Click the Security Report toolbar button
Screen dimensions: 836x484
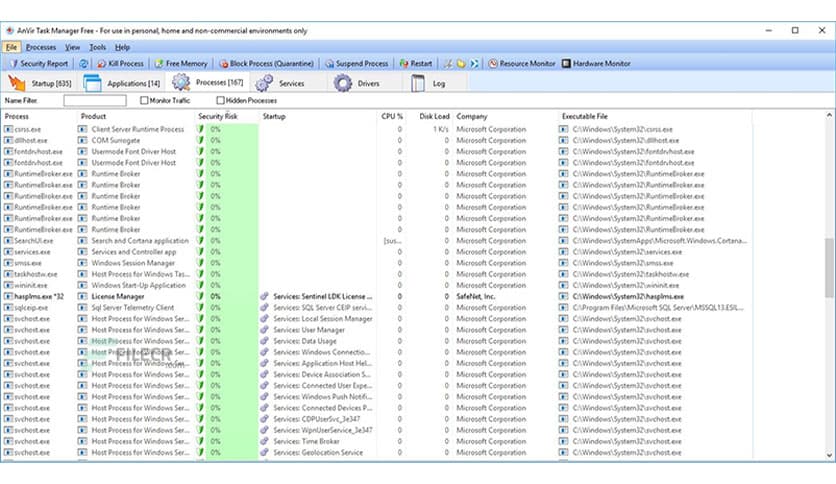point(38,63)
